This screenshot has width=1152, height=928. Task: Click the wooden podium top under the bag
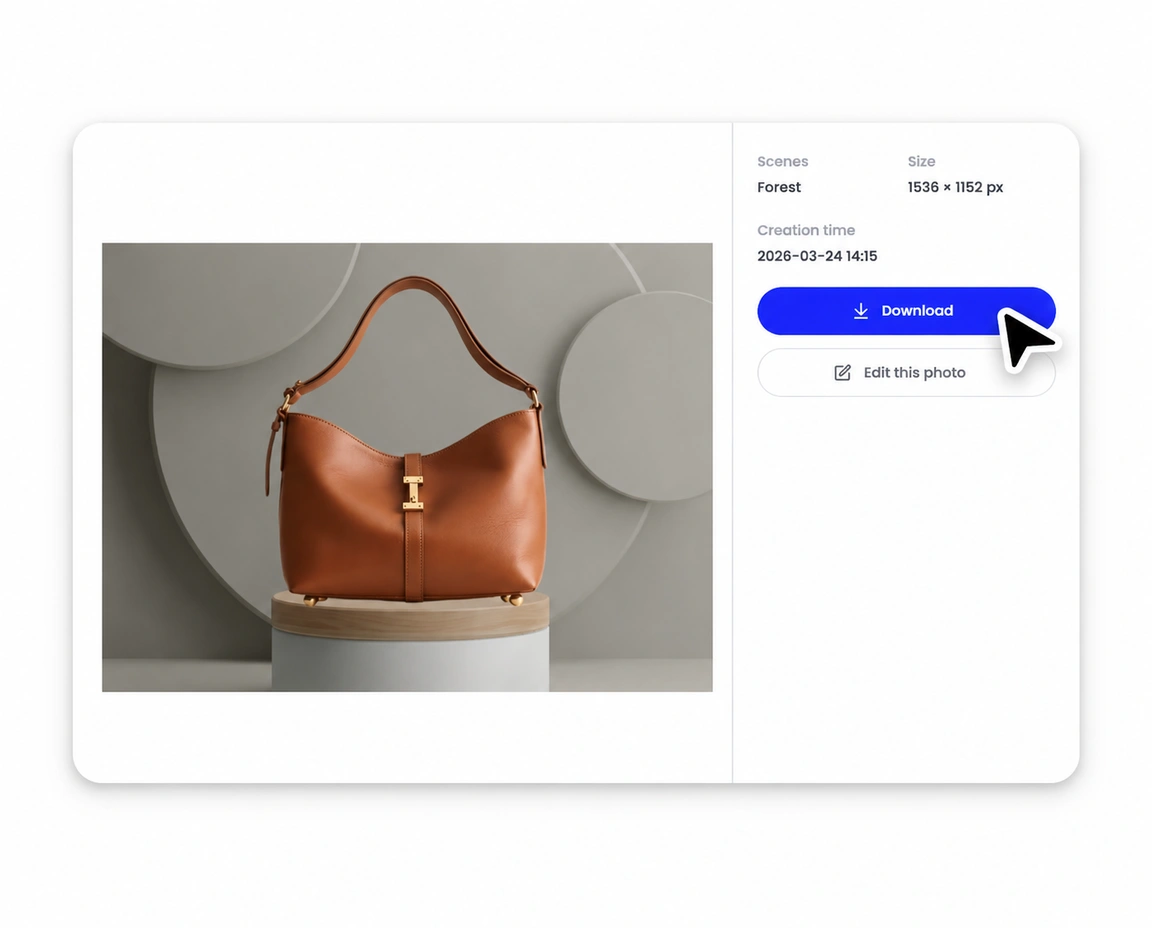pos(410,614)
